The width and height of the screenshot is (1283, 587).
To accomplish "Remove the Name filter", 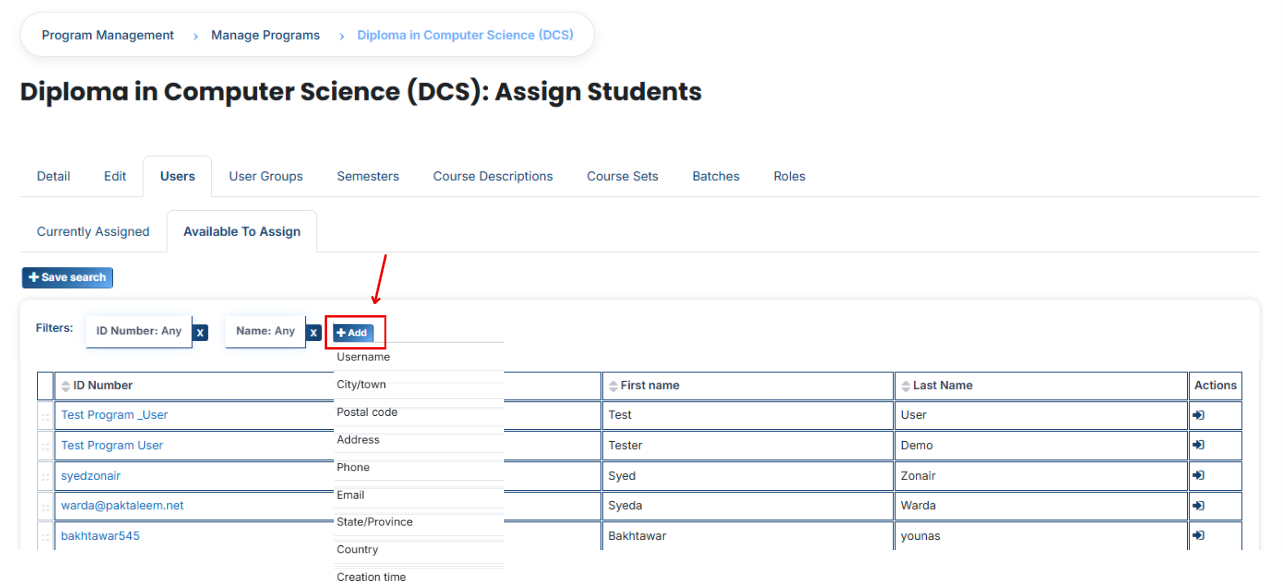I will click(313, 332).
